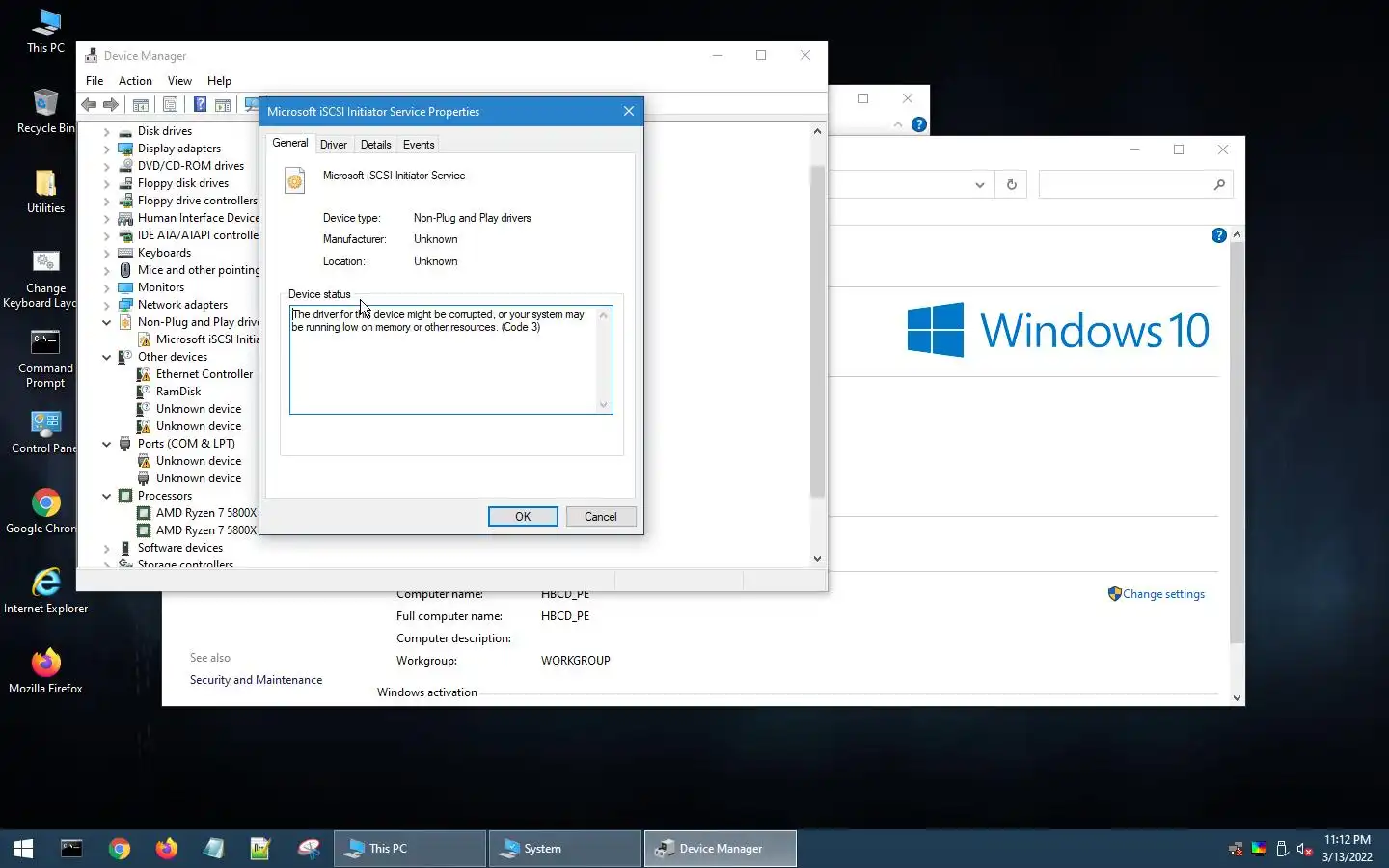Select the Change Keyboard Layout desktop icon
1389x868 pixels.
click(x=45, y=279)
